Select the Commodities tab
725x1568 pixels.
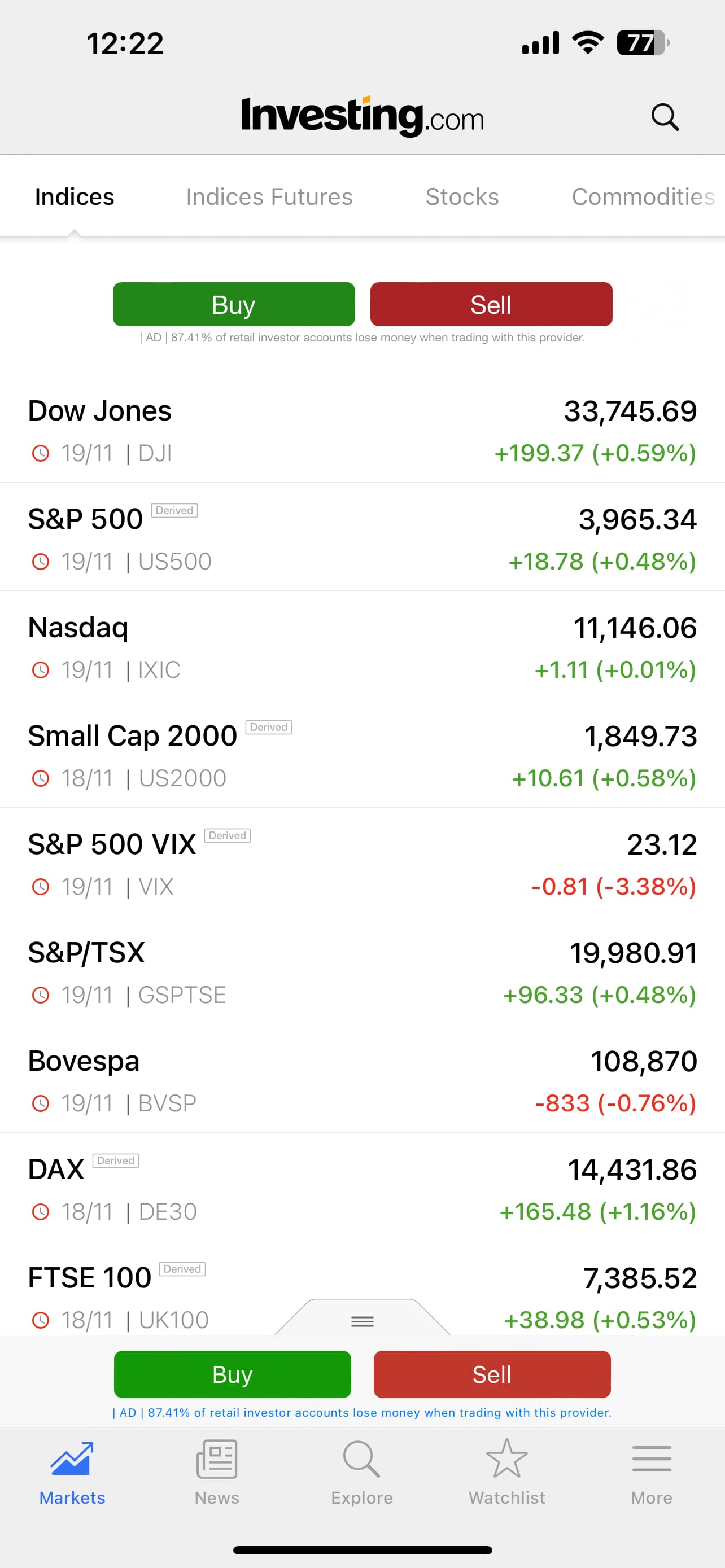click(x=643, y=196)
